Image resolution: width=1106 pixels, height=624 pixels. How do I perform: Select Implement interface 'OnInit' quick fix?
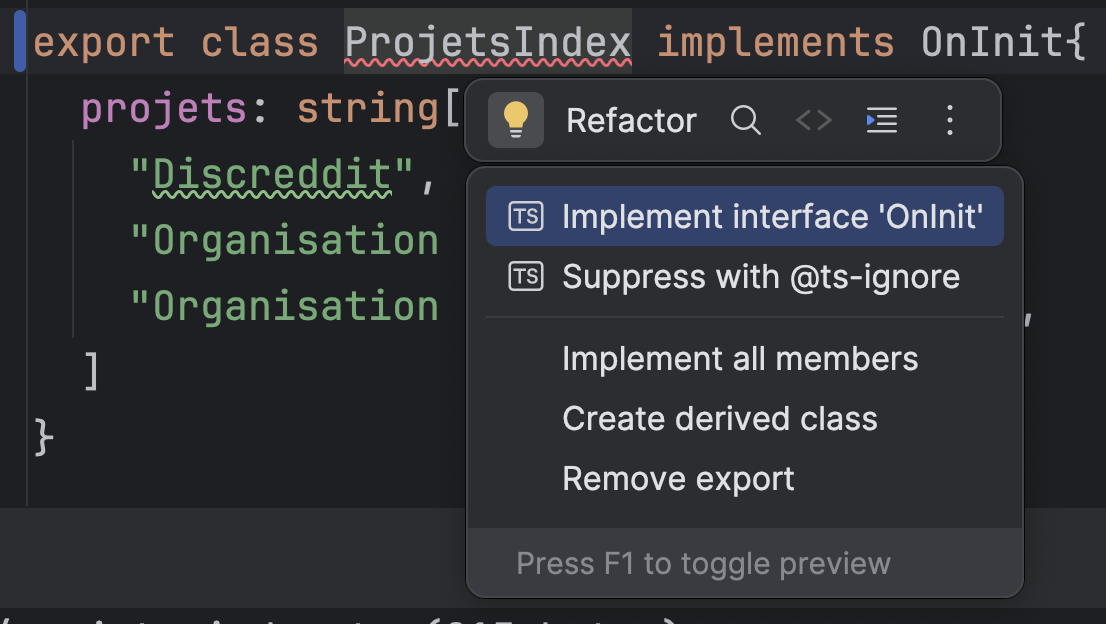coord(772,217)
